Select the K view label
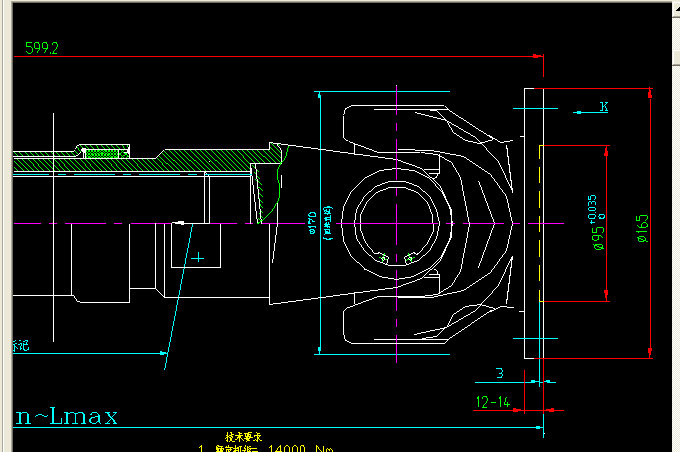 pyautogui.click(x=603, y=106)
